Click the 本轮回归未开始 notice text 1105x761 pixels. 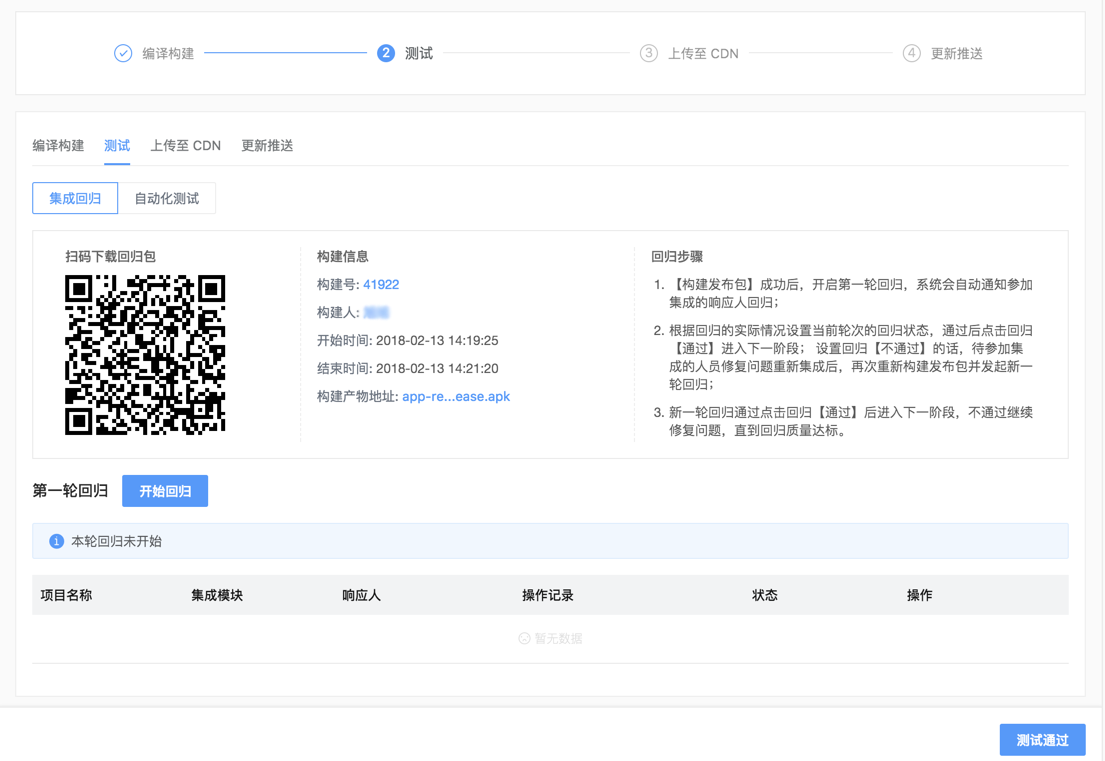(x=116, y=541)
